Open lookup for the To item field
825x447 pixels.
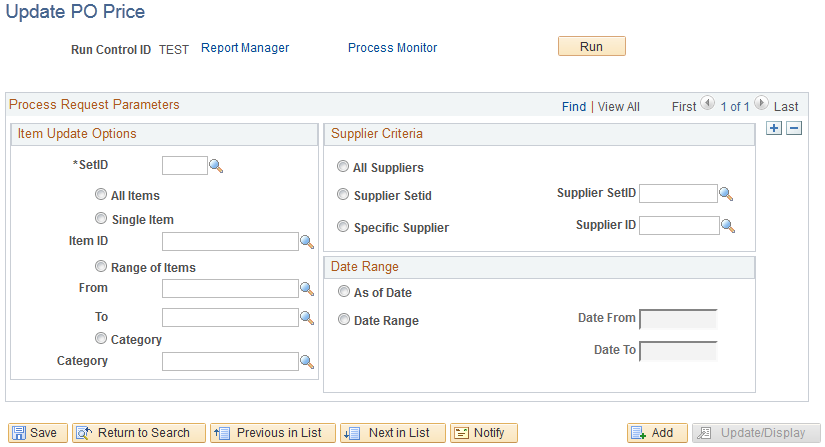(307, 317)
